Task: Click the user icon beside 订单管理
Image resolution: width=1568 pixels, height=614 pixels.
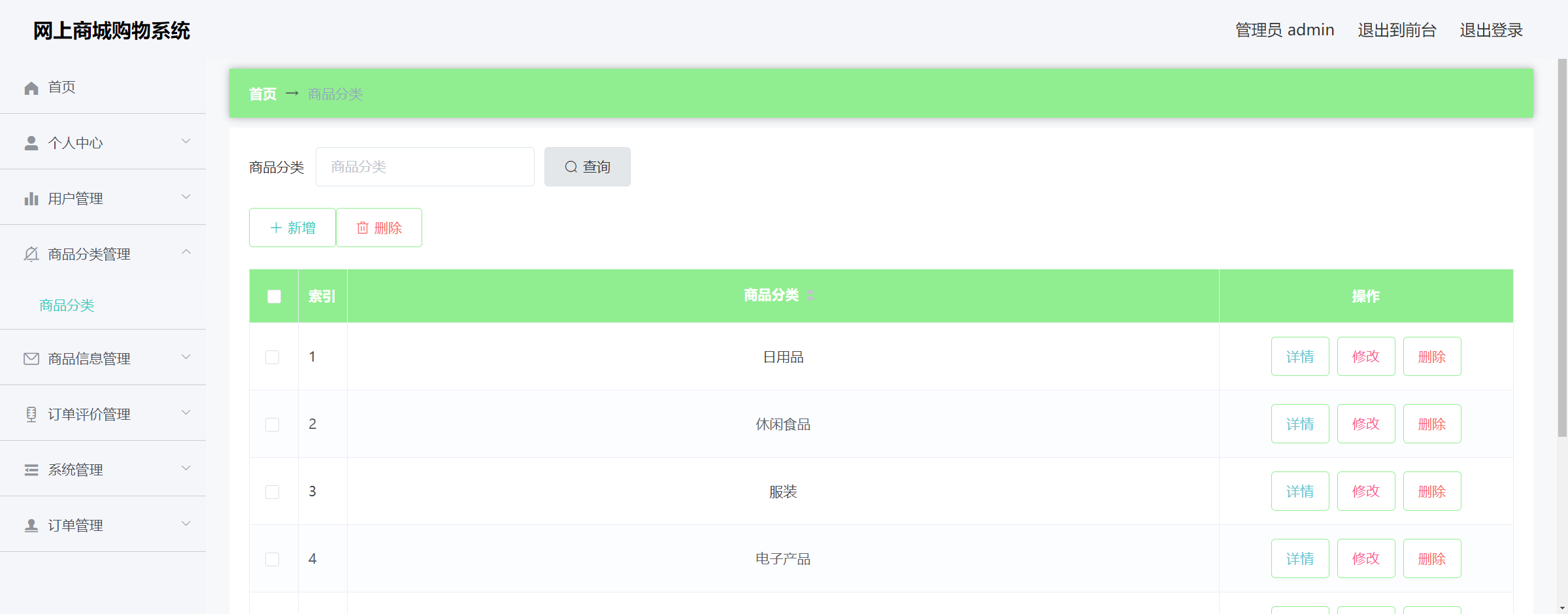Action: coord(31,526)
